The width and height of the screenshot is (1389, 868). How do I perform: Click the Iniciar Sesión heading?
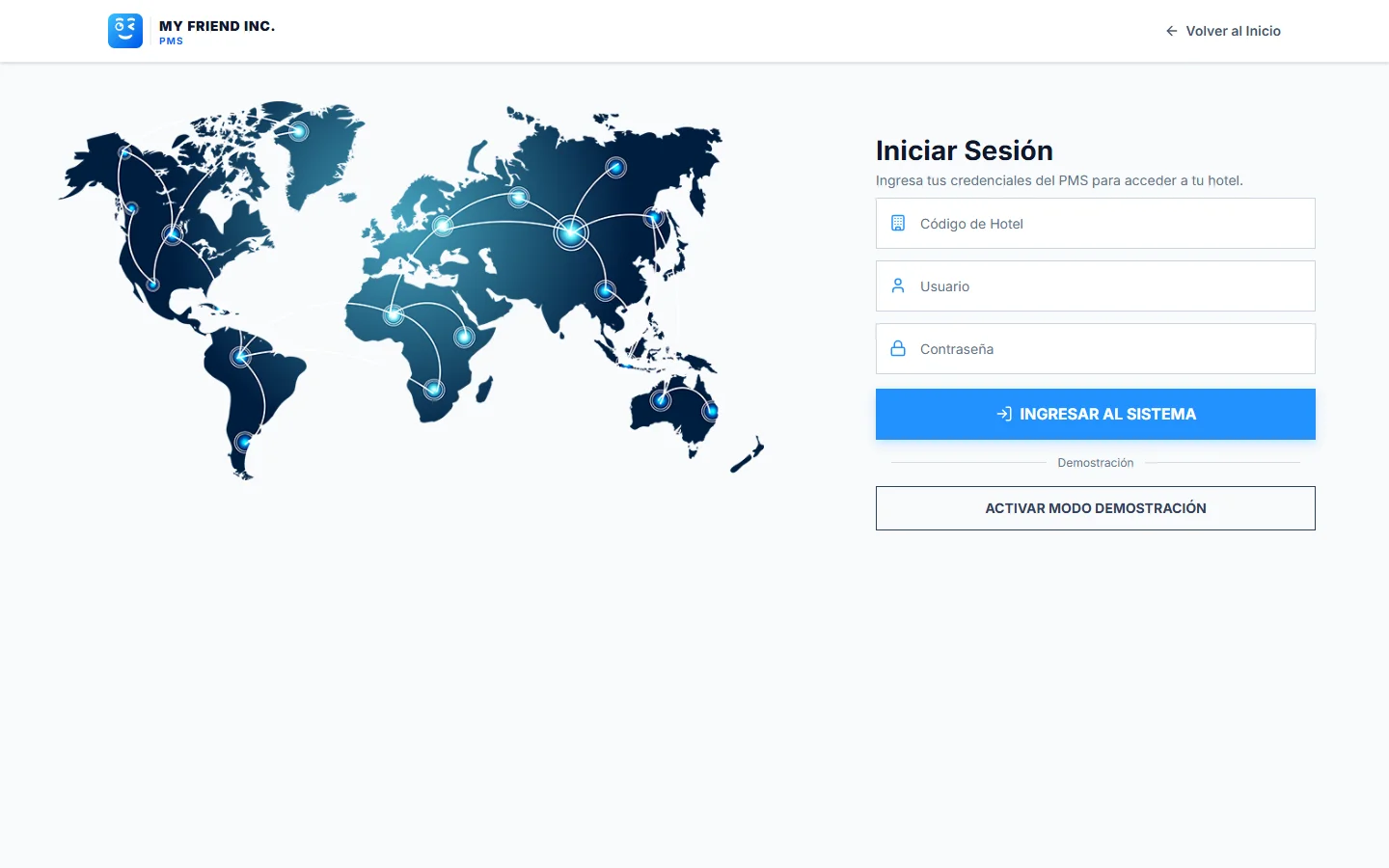(x=965, y=150)
